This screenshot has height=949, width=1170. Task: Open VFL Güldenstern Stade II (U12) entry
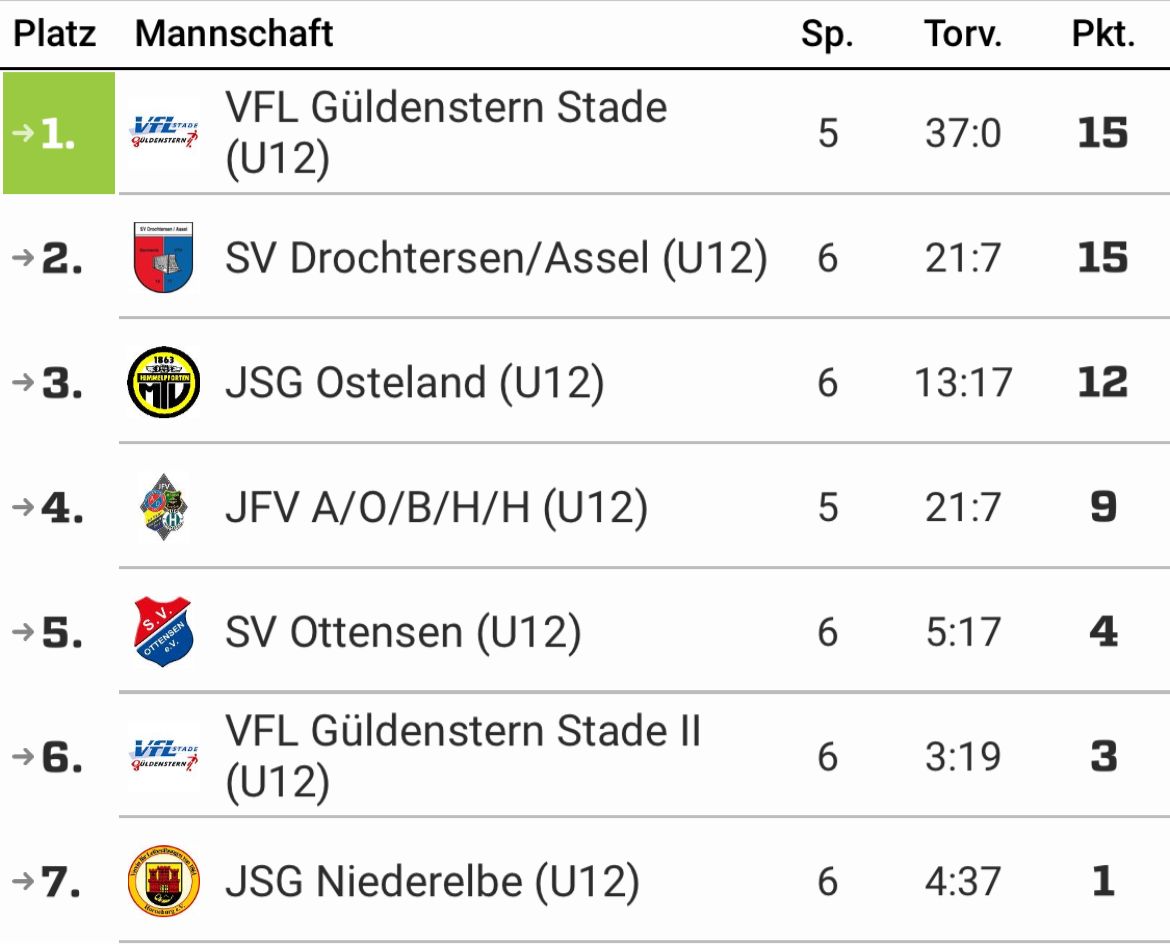[x=463, y=756]
